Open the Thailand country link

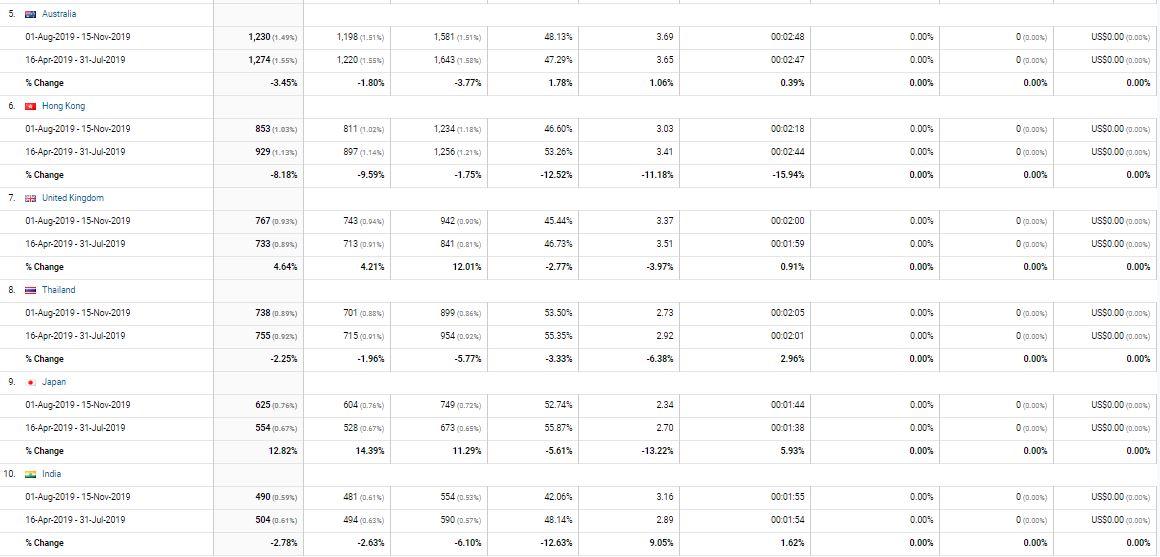(x=58, y=290)
